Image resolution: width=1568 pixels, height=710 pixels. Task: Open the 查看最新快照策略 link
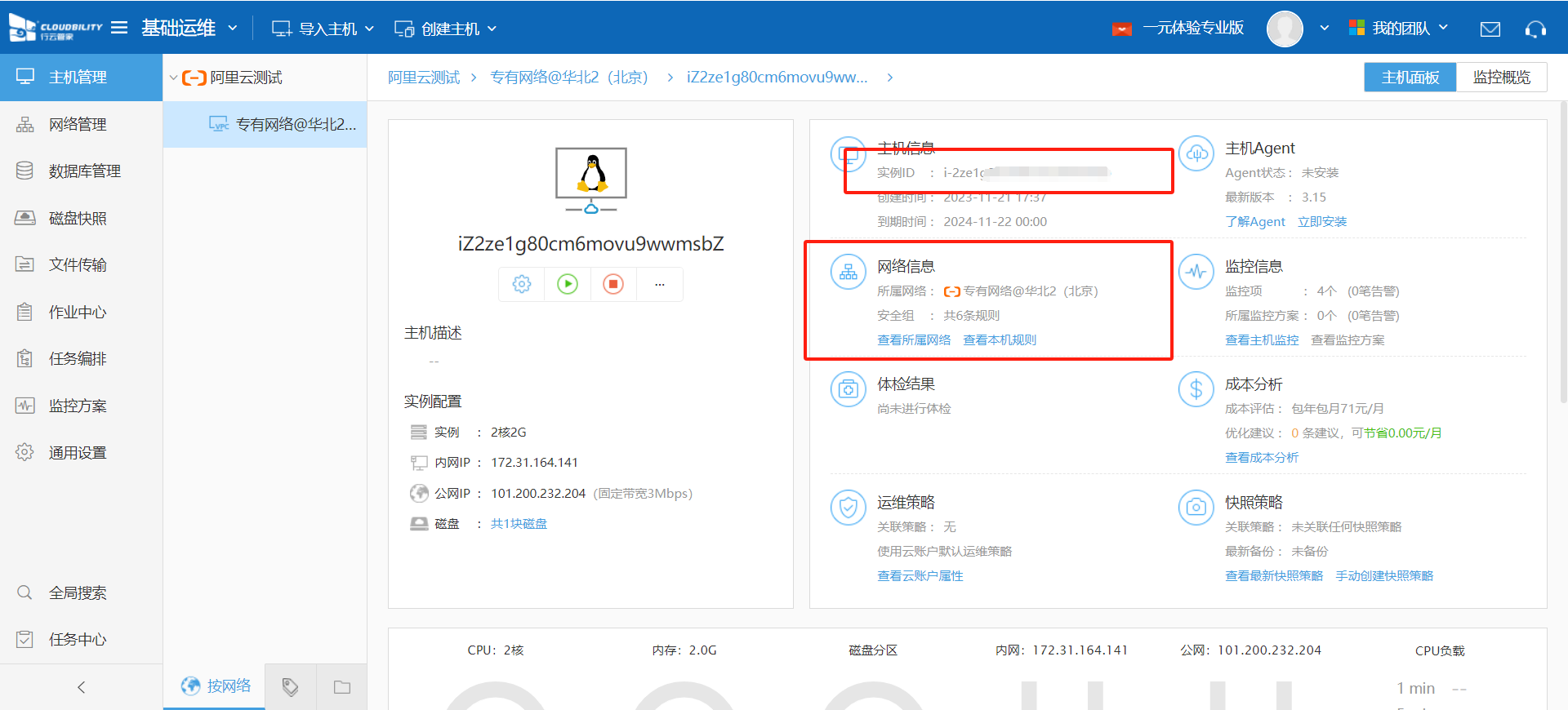tap(1274, 576)
